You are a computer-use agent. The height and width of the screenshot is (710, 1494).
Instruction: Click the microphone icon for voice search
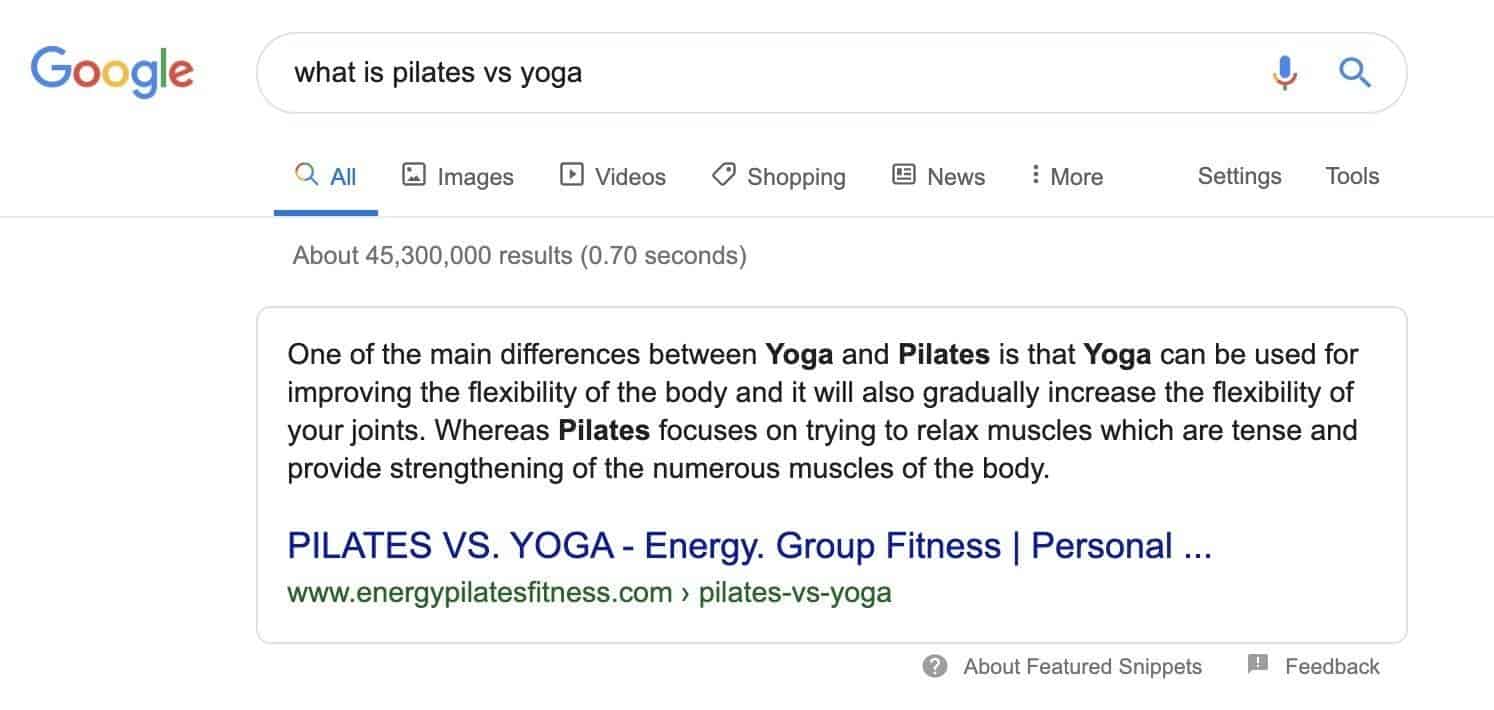[1284, 72]
